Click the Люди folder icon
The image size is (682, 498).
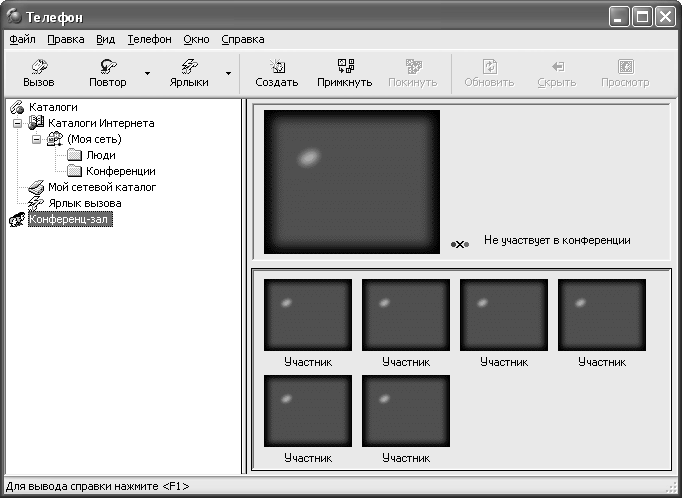74,155
